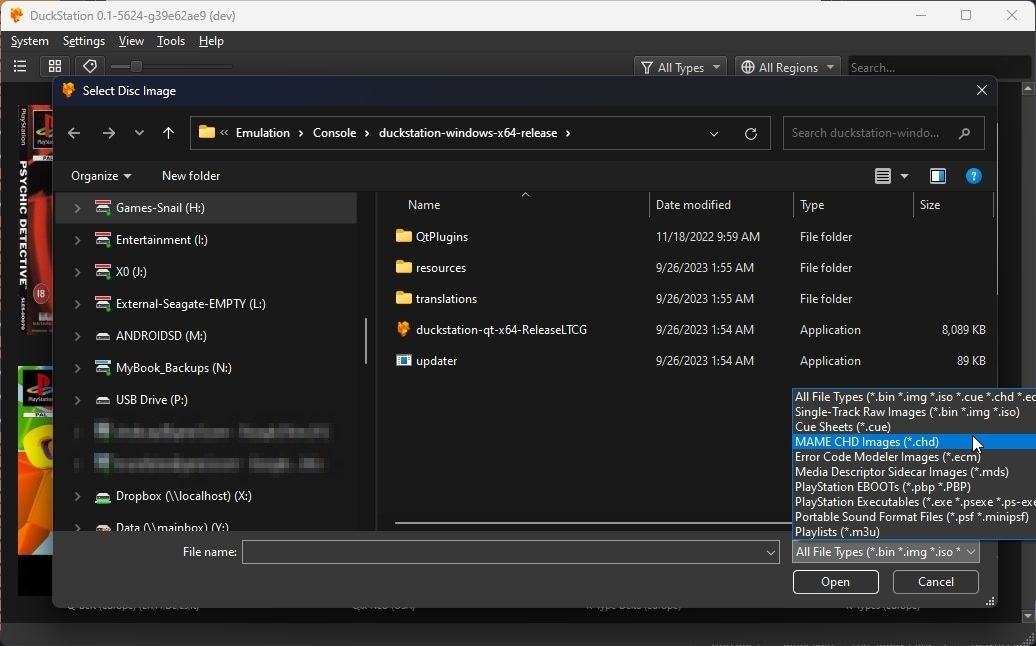Open the Organize dropdown menu

point(100,176)
